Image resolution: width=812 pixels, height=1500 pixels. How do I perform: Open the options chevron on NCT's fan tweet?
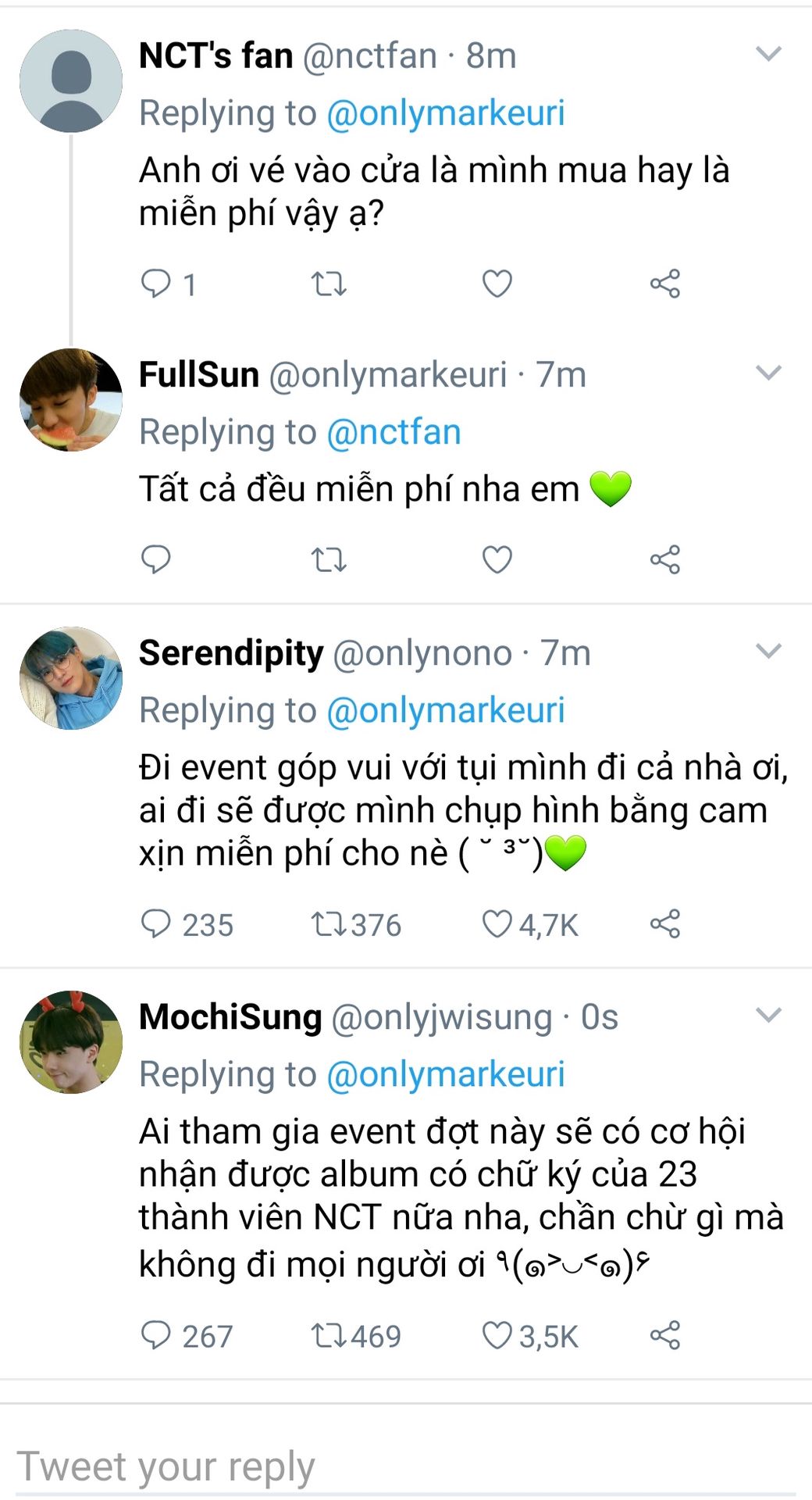point(769,54)
